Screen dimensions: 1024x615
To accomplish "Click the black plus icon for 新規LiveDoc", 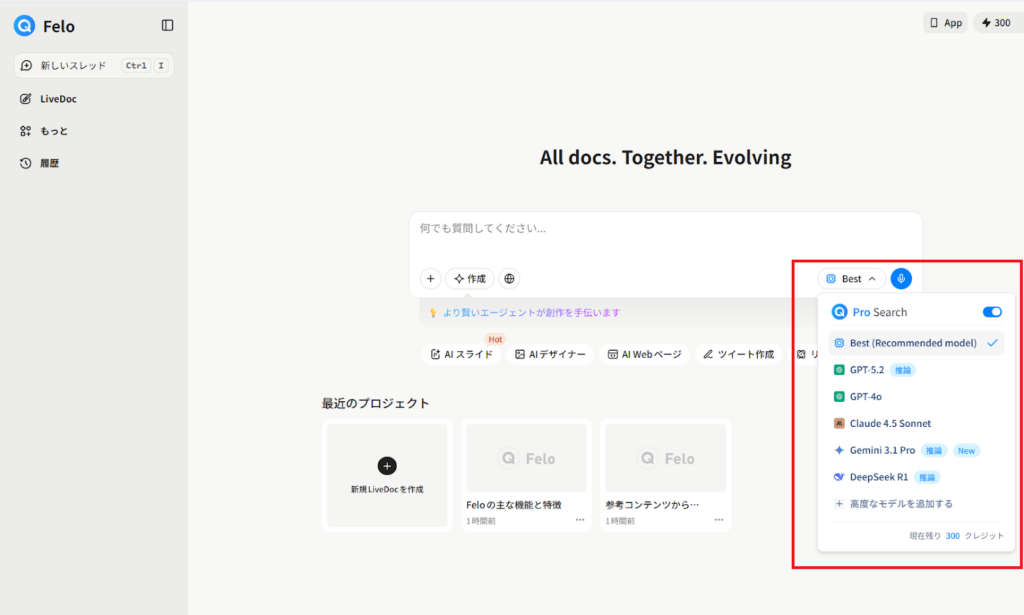I will click(x=387, y=465).
